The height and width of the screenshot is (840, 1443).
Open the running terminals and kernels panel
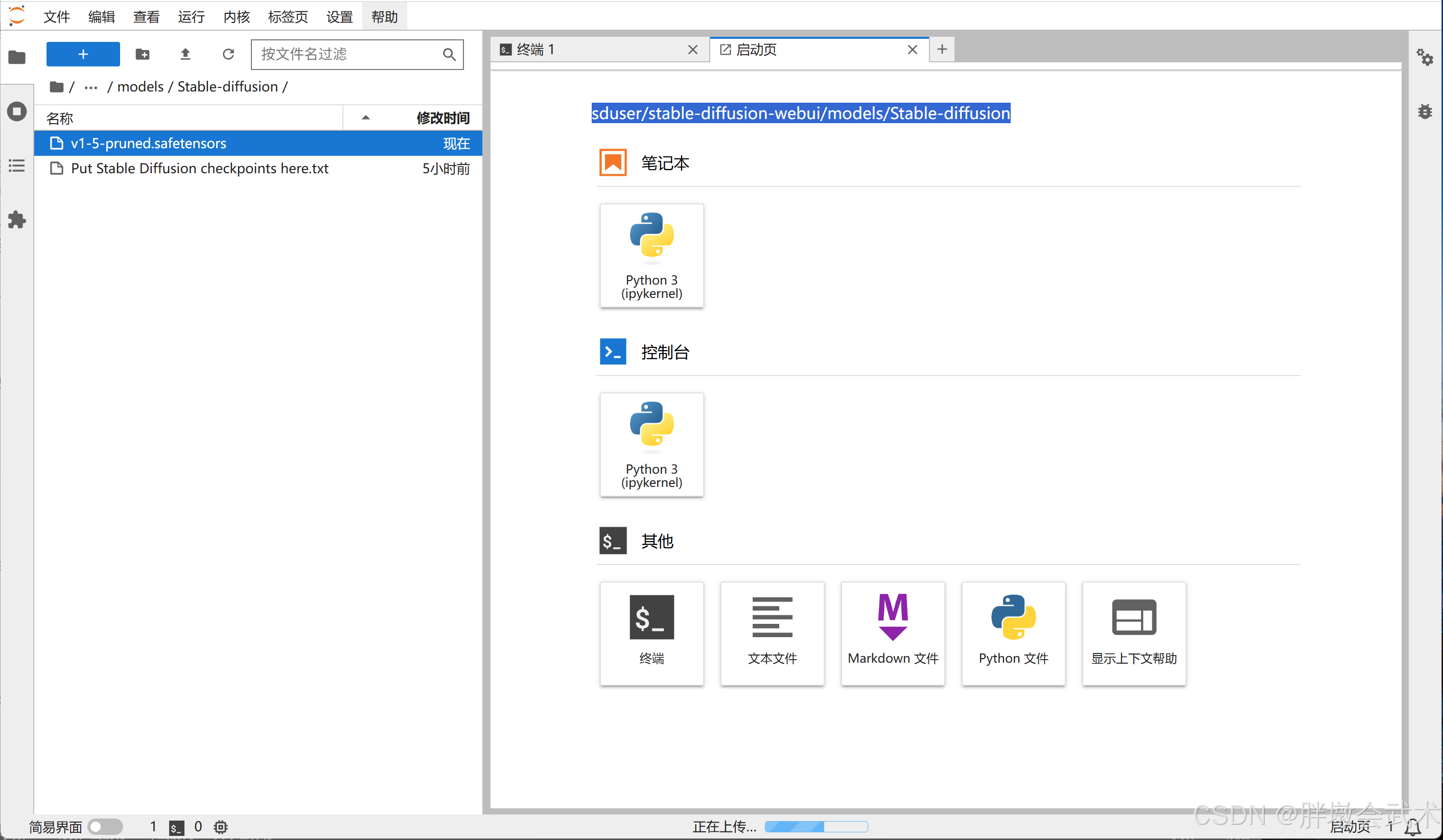pyautogui.click(x=17, y=111)
